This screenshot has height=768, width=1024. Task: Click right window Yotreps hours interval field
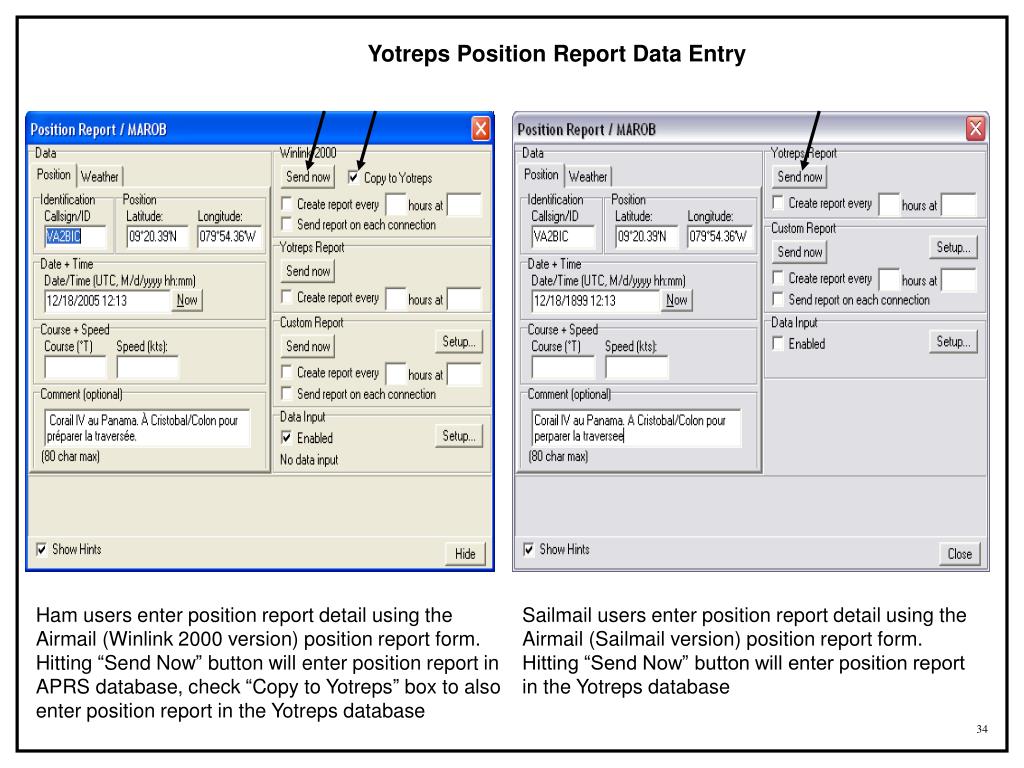(888, 204)
